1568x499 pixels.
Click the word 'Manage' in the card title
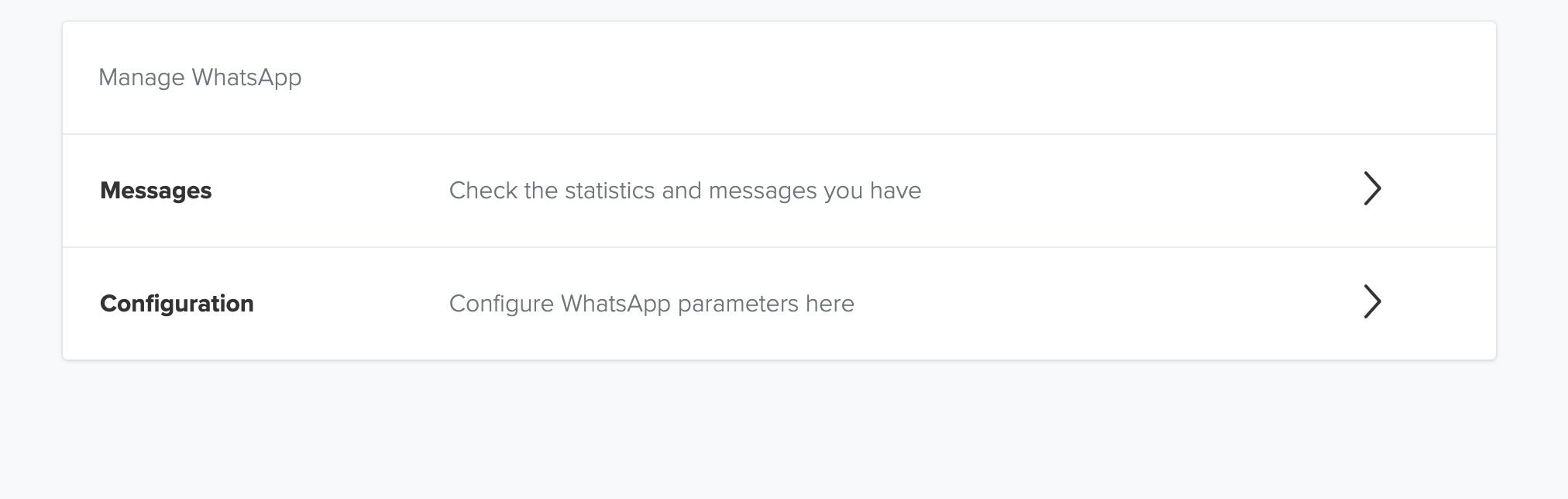pyautogui.click(x=141, y=77)
